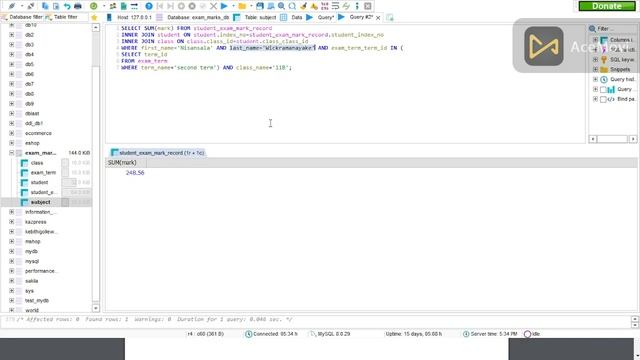Switch to the Database exam_marks_db tab
This screenshot has width=640, height=360.
pos(193,18)
